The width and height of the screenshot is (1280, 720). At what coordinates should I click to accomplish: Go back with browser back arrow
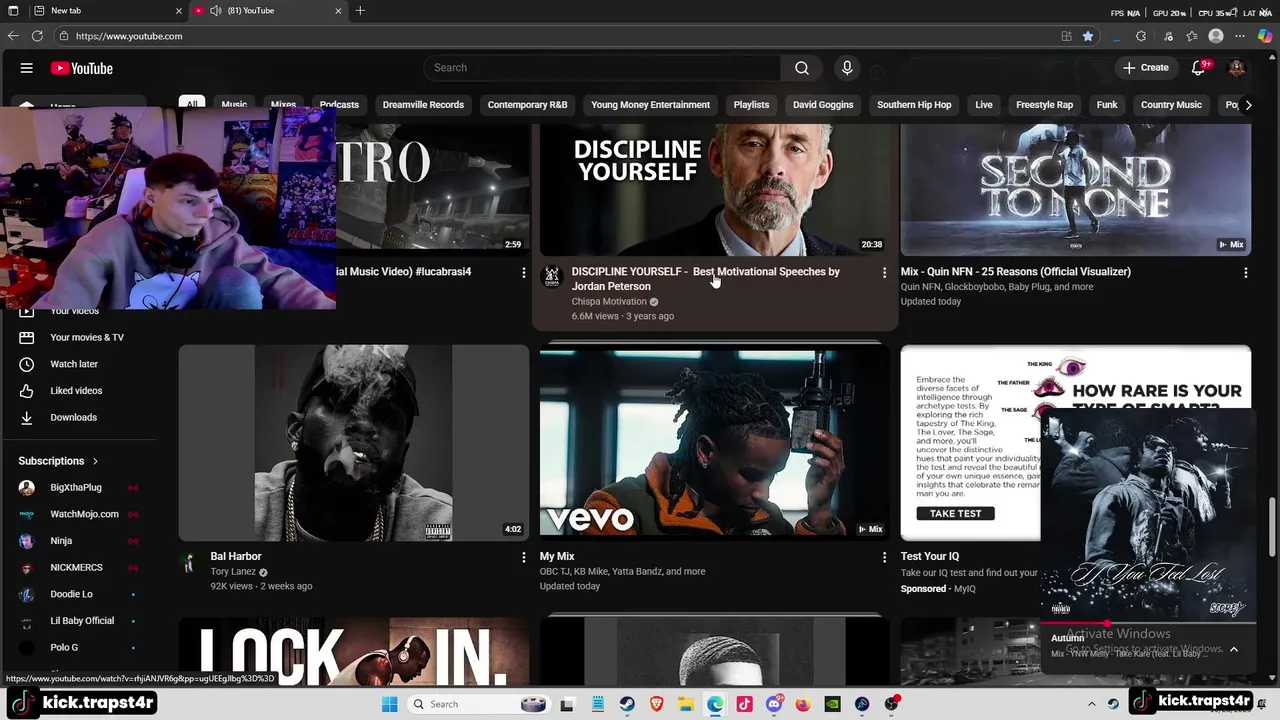13,36
